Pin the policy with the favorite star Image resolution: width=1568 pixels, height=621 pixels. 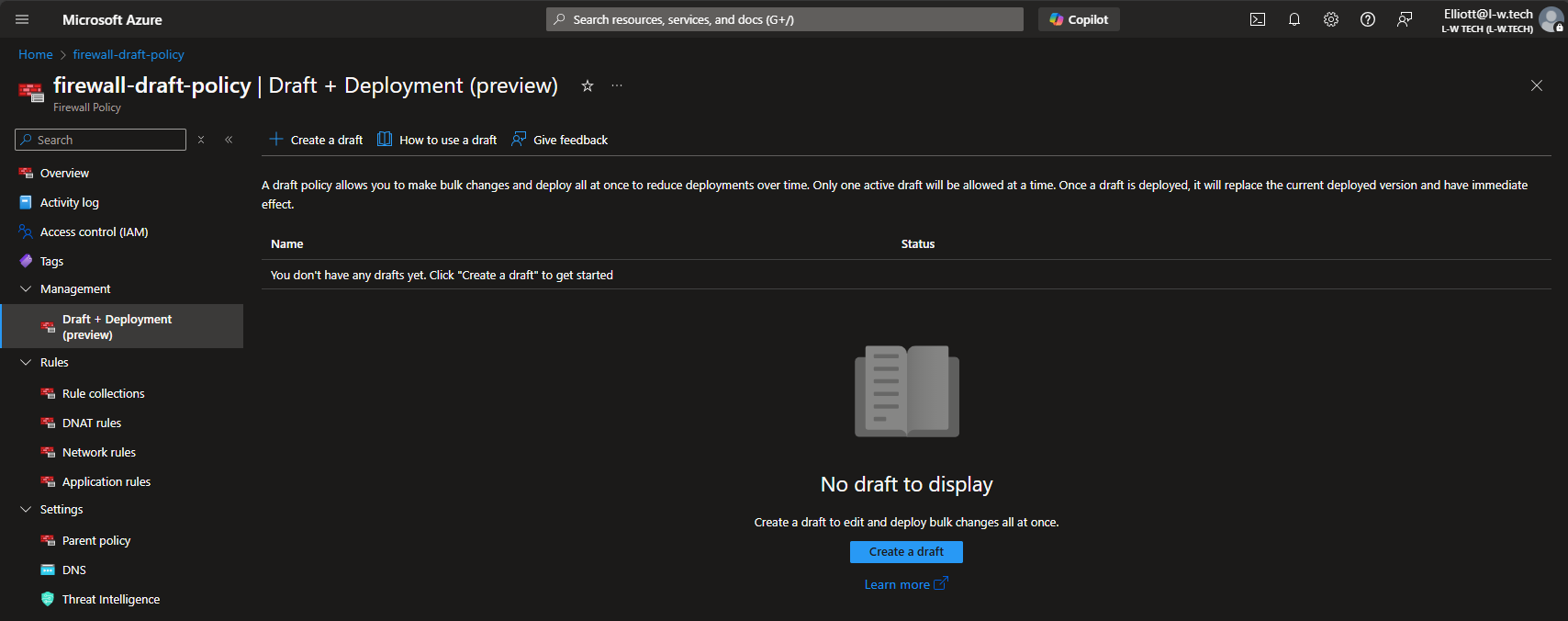[588, 85]
